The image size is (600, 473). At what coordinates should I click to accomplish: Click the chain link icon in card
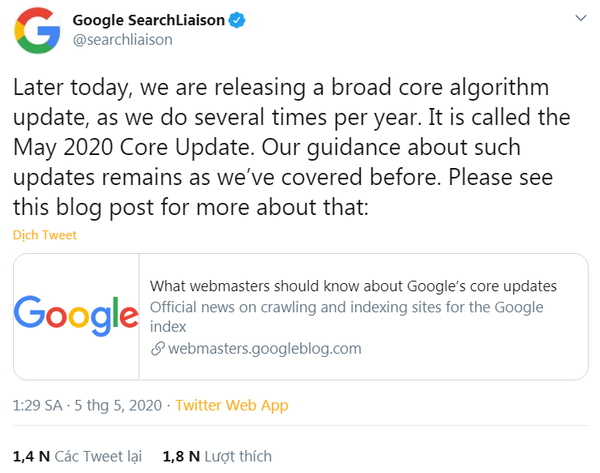(x=157, y=349)
